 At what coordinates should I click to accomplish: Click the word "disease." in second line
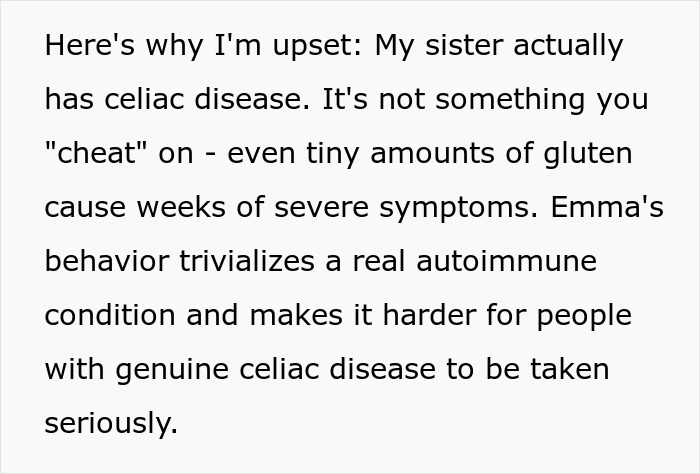(x=252, y=99)
